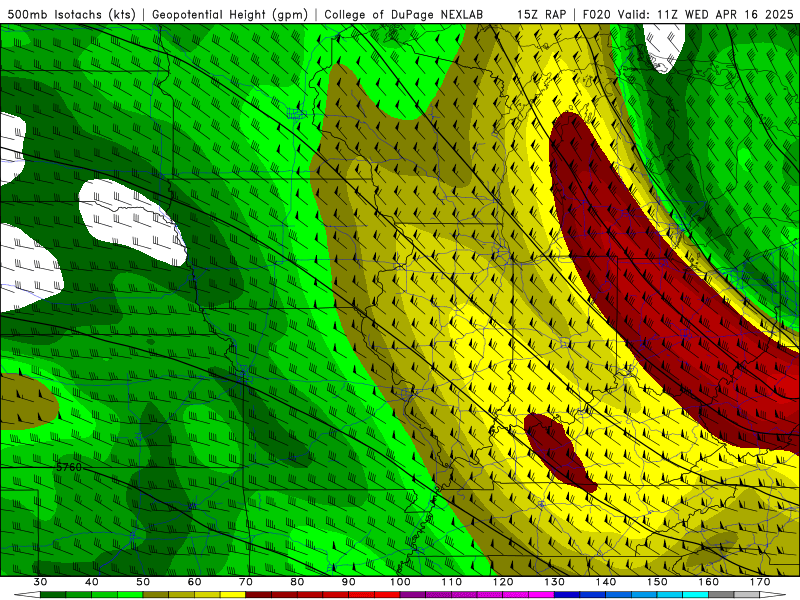
Task: Click the gray 160-165 kt legend swatch
Action: [721, 595]
